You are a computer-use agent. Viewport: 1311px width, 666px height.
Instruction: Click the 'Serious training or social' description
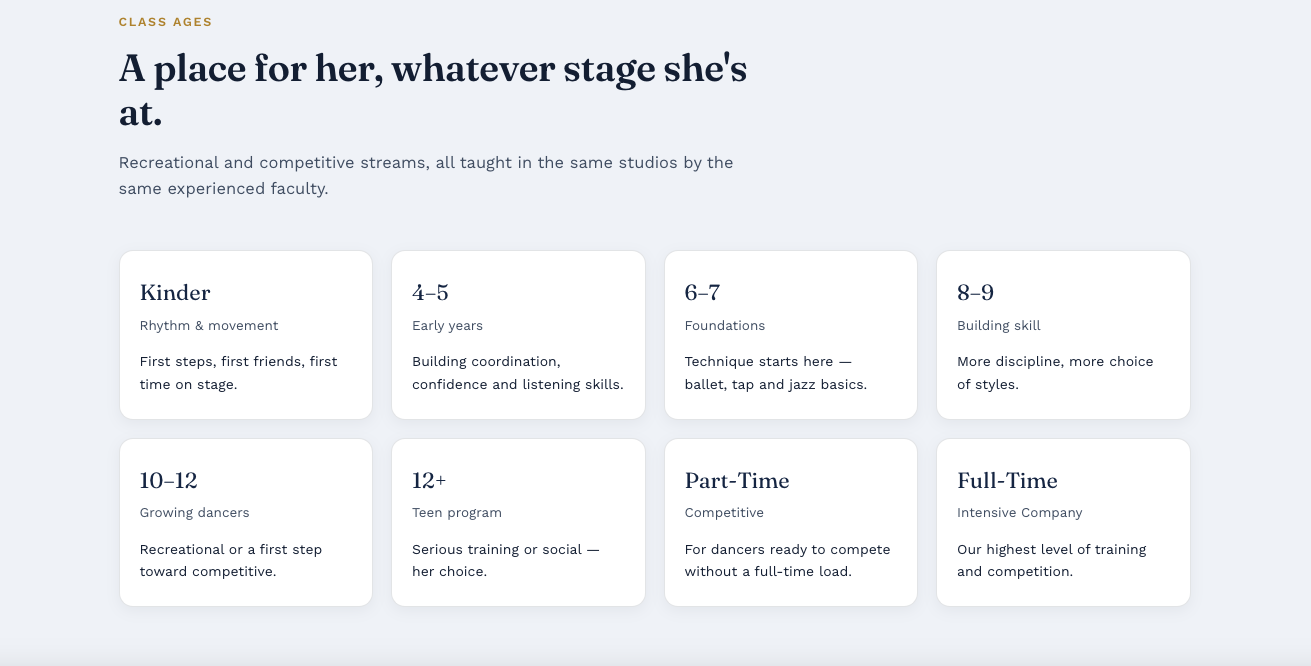click(506, 560)
